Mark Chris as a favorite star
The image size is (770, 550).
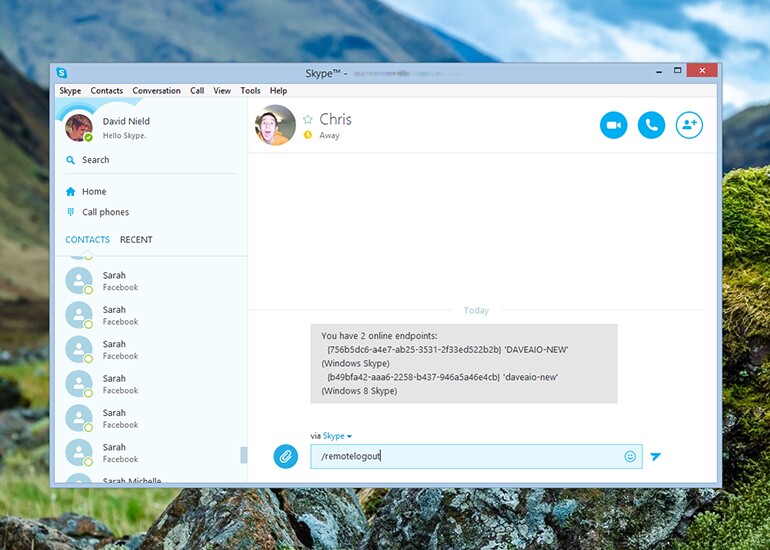point(308,119)
